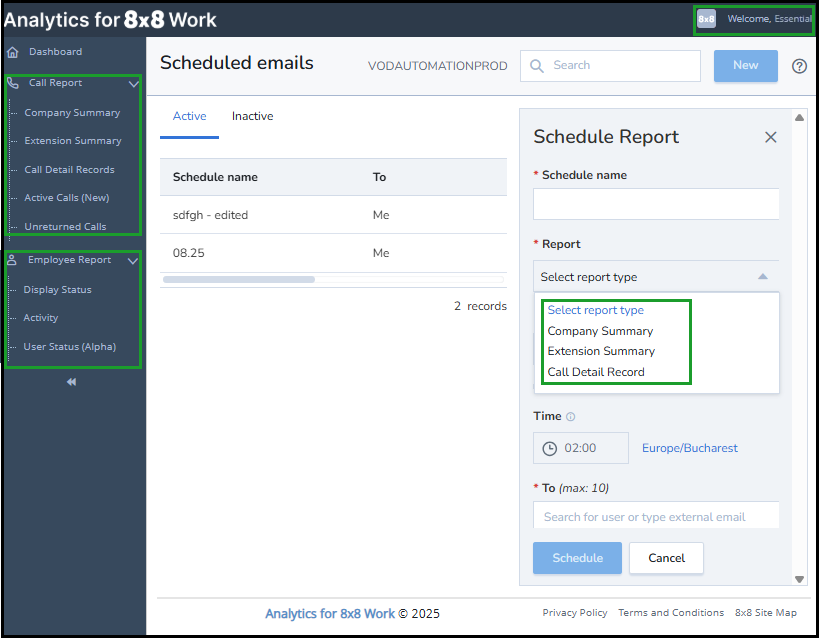Click the New button
Screen dimensions: 820x638
coord(745,65)
